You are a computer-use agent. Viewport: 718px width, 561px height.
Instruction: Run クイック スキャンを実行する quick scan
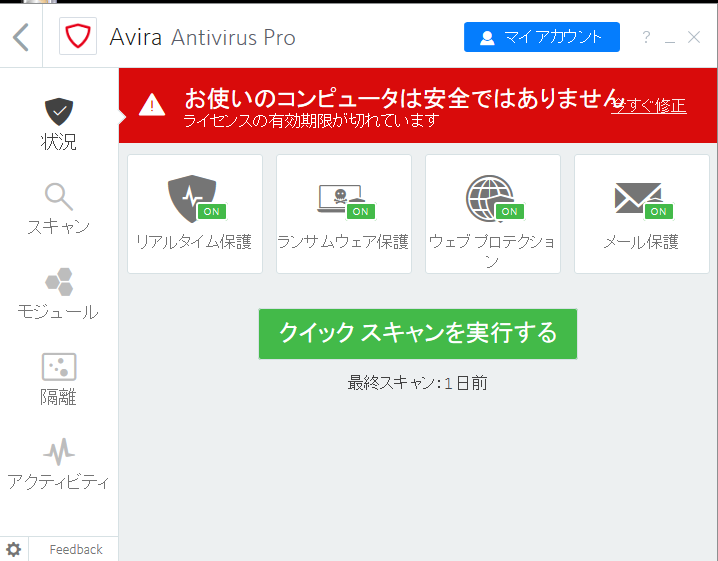pos(418,334)
